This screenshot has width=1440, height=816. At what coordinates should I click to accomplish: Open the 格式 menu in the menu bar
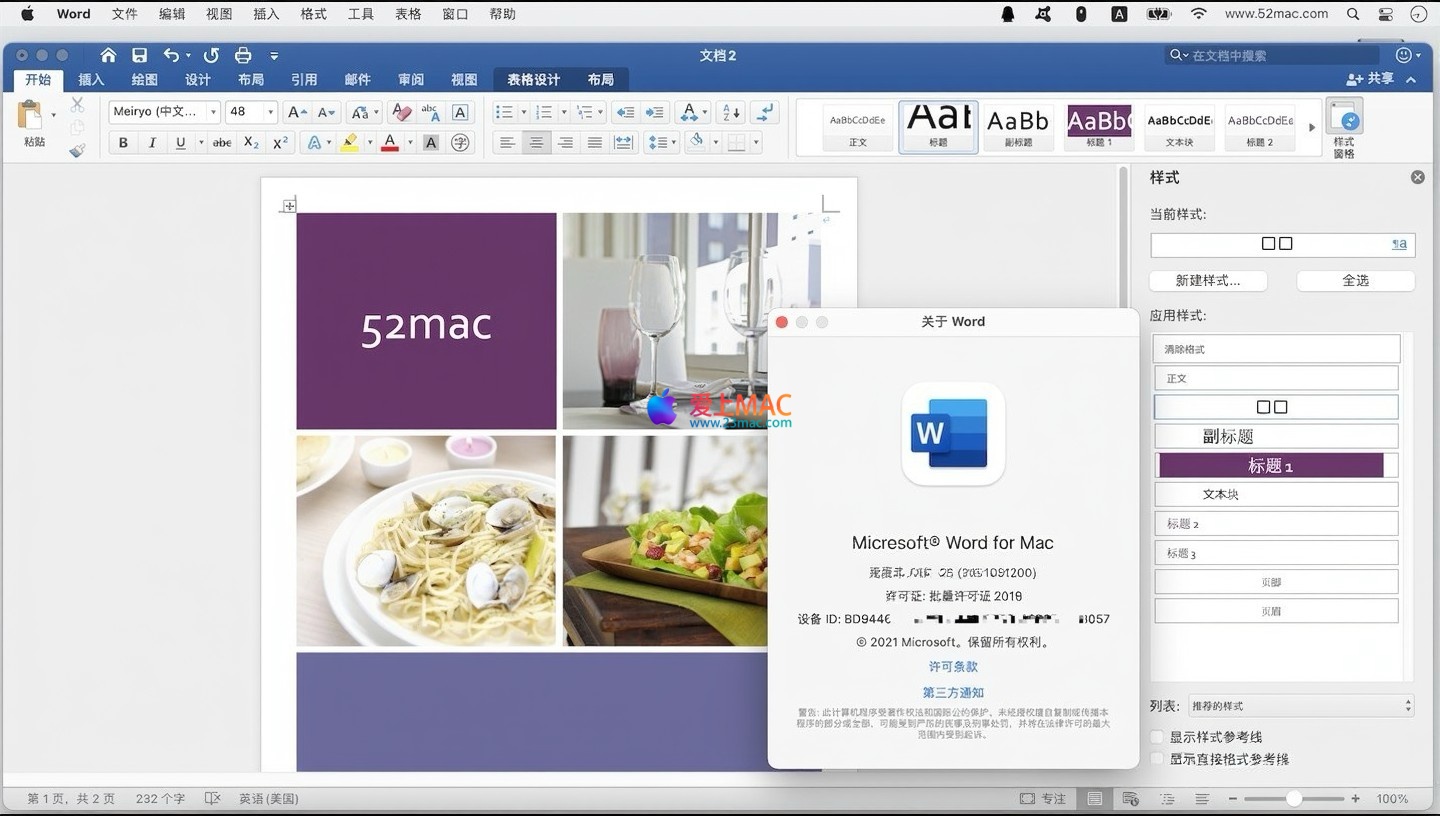coord(314,14)
